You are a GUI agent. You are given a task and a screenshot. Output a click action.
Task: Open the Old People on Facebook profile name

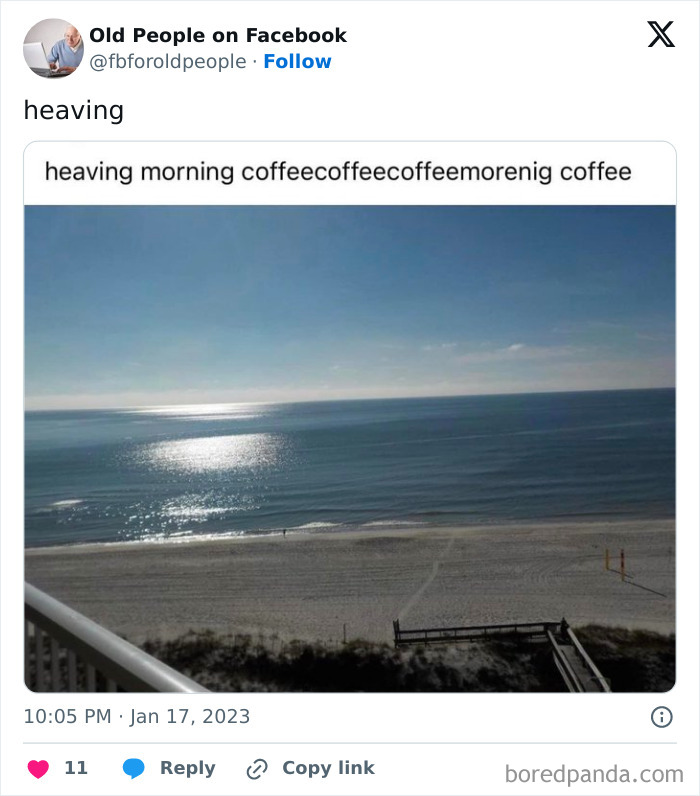[x=218, y=35]
